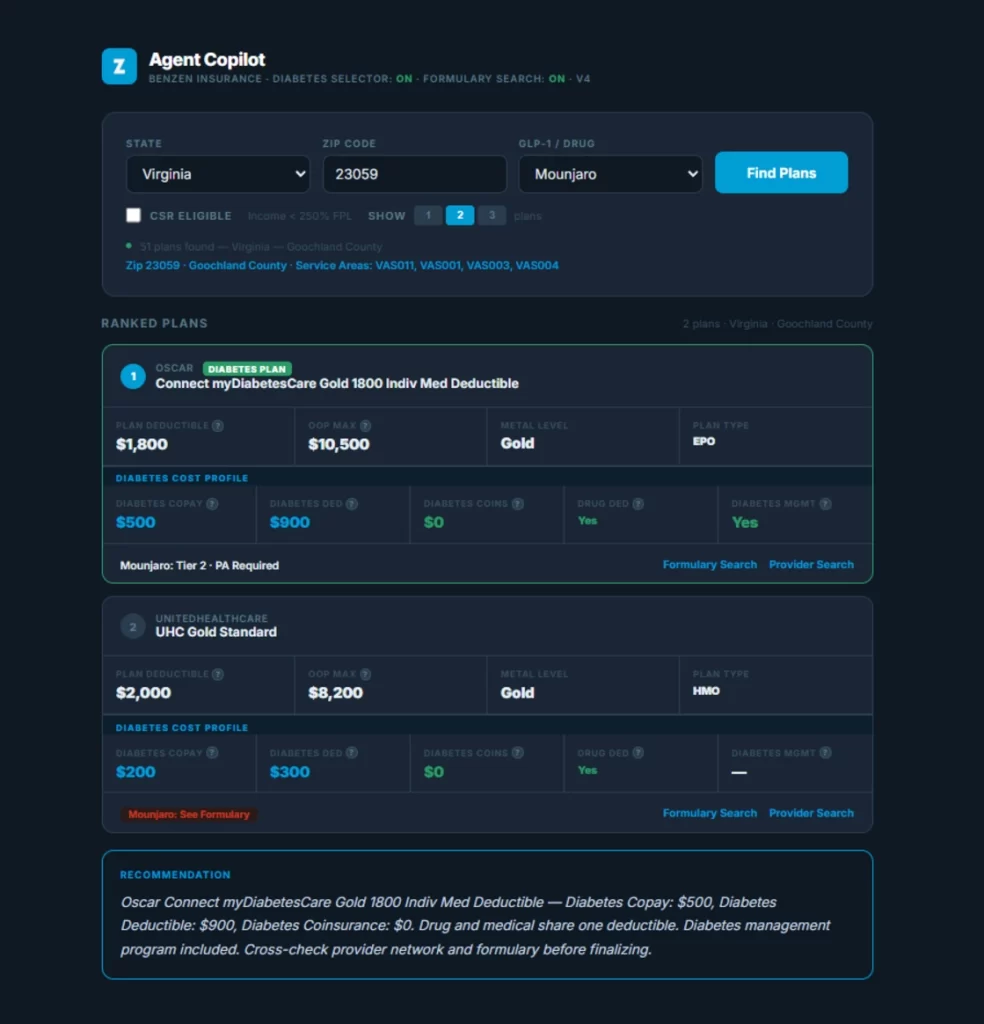Click the EPO plan type value
984x1024 pixels.
click(x=704, y=441)
